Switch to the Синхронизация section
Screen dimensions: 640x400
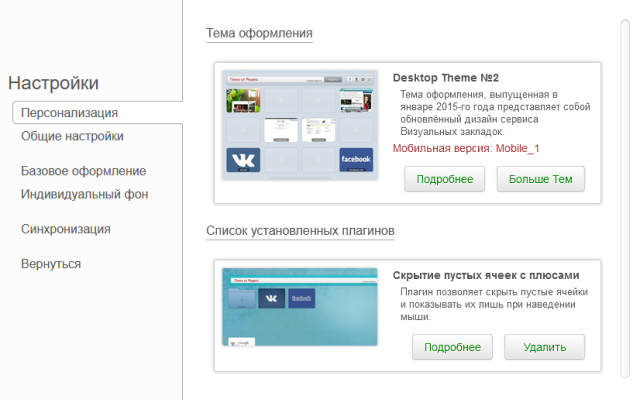pos(65,229)
